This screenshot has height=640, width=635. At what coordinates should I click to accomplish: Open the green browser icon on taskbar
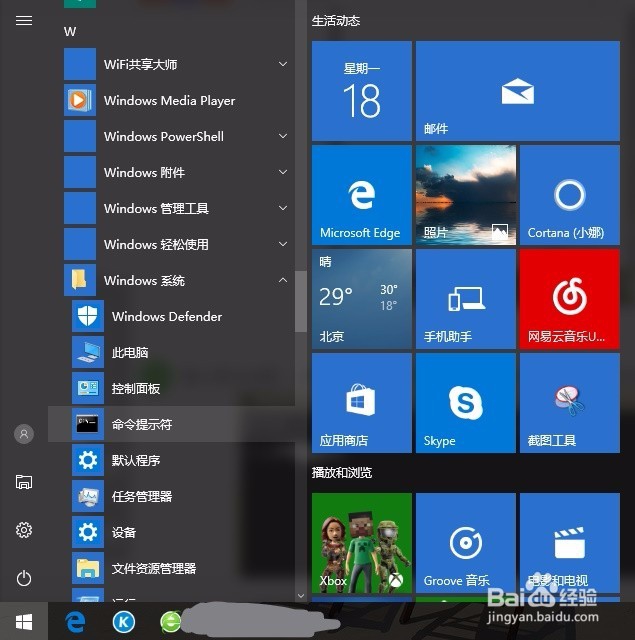(171, 622)
